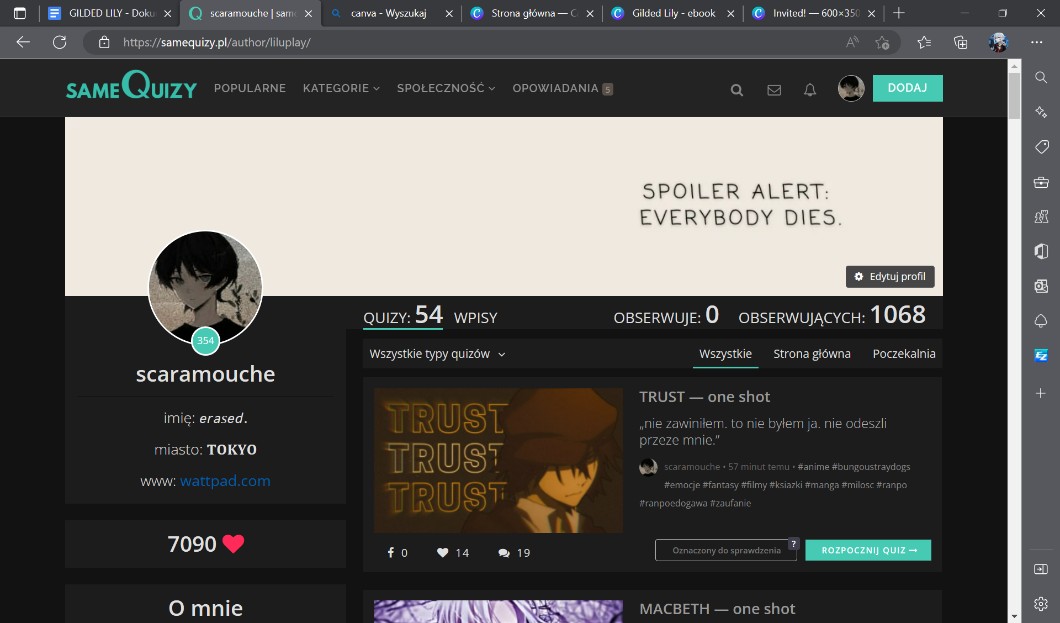Viewport: 1060px width, 623px height.
Task: Open the wattpad.com profile link
Action: 225,481
